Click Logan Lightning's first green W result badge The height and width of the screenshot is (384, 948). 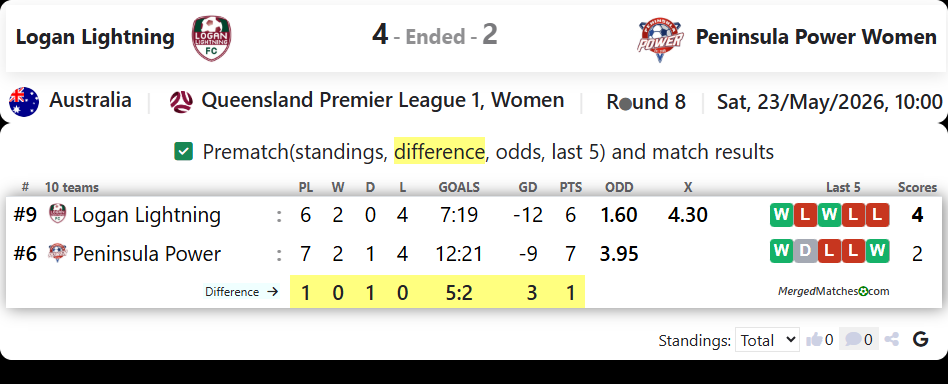781,215
